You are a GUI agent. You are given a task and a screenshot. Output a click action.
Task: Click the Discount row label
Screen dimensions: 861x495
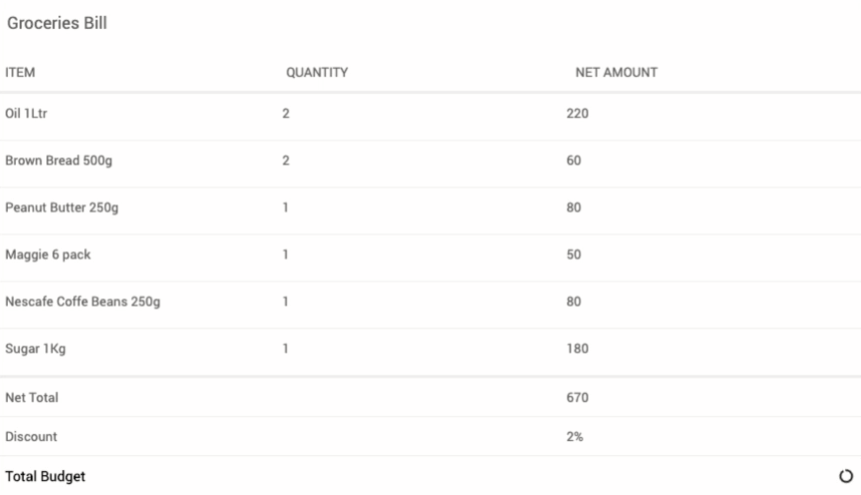(x=31, y=437)
